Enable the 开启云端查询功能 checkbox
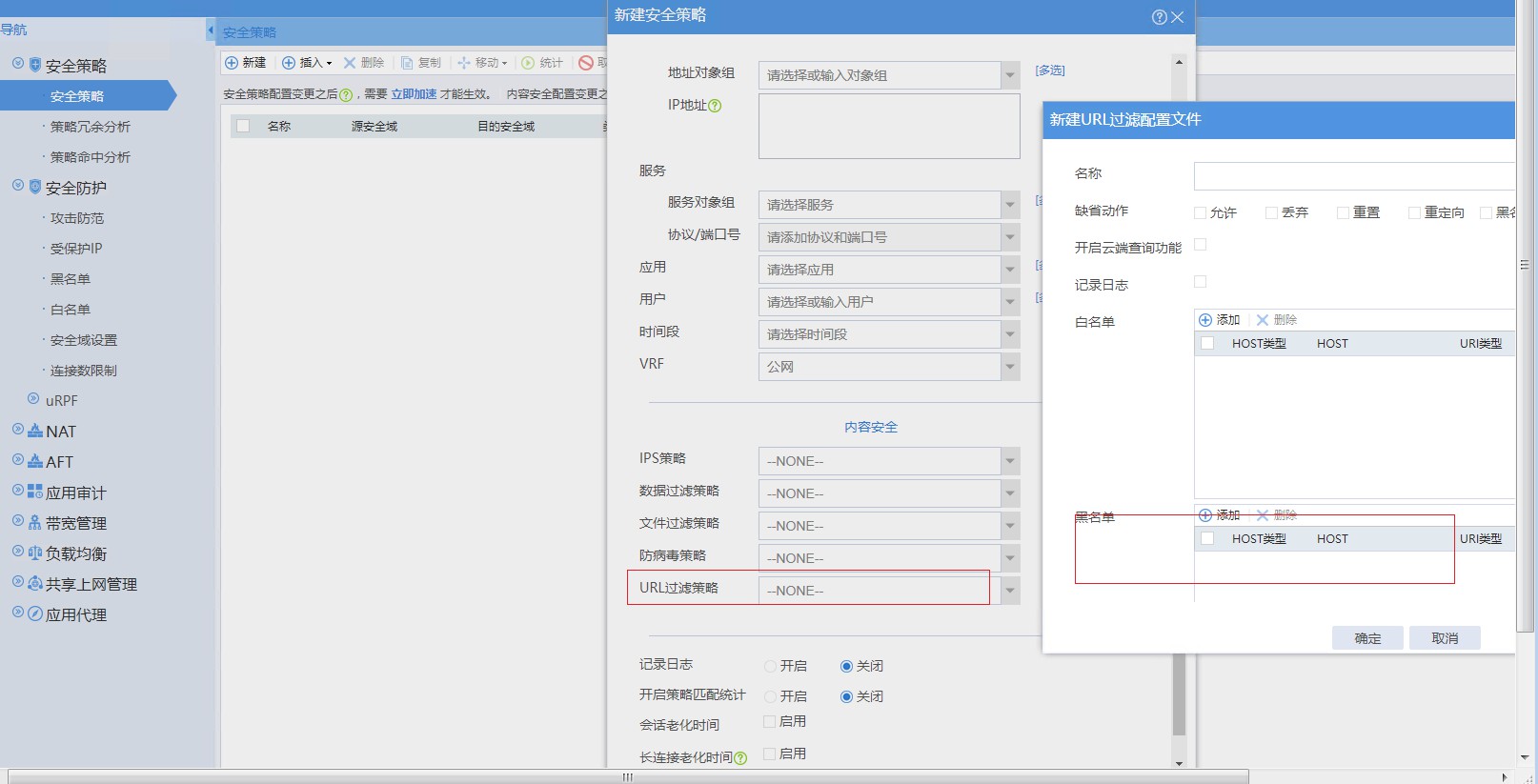This screenshot has width=1538, height=784. click(1201, 245)
